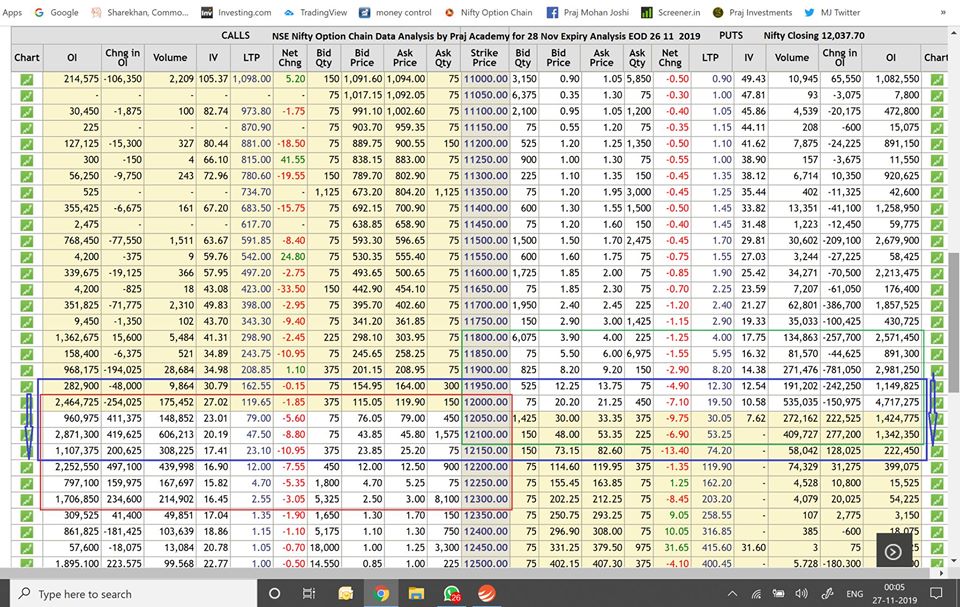Open the Nifty Option Chain bookmark
Image resolution: width=960 pixels, height=607 pixels.
(486, 13)
